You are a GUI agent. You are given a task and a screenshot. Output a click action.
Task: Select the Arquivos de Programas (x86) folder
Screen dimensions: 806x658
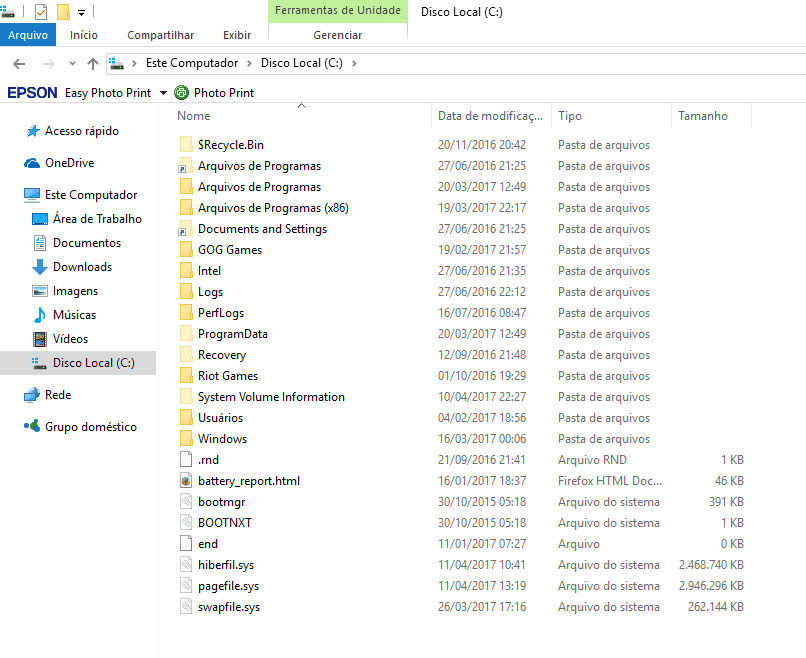tap(272, 208)
